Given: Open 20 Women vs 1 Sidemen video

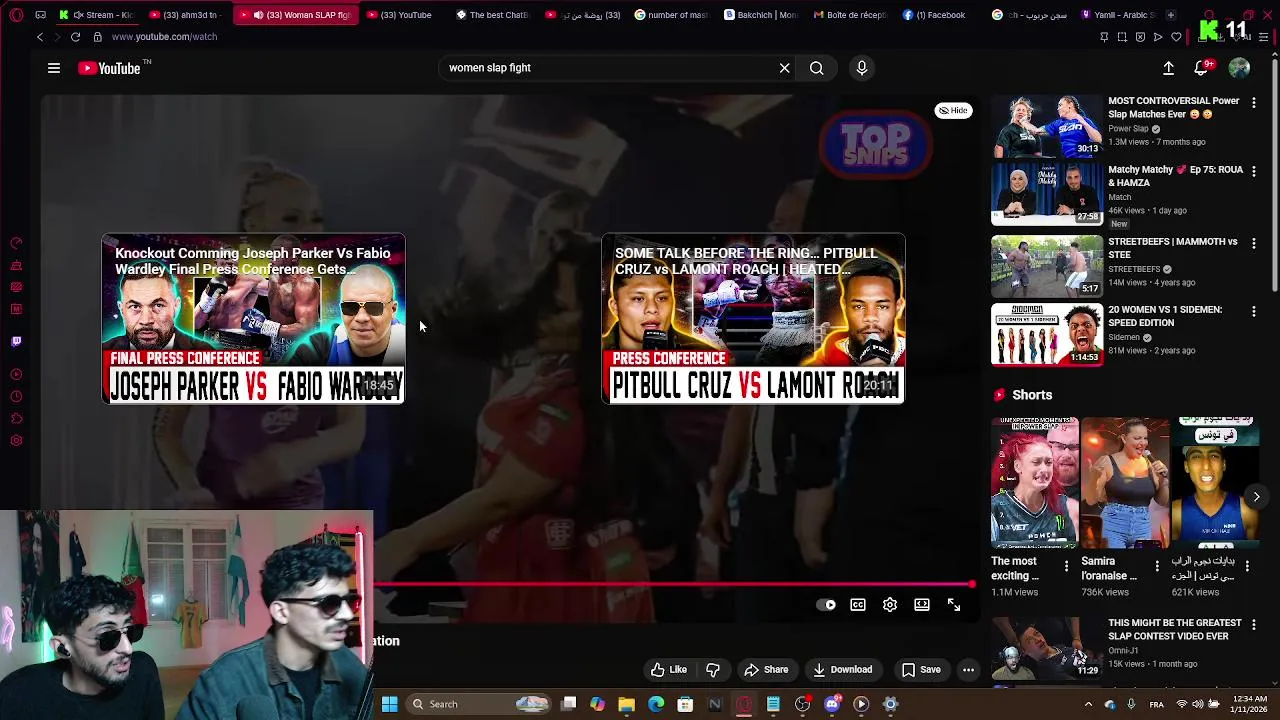Looking at the screenshot, I should pyautogui.click(x=1047, y=334).
